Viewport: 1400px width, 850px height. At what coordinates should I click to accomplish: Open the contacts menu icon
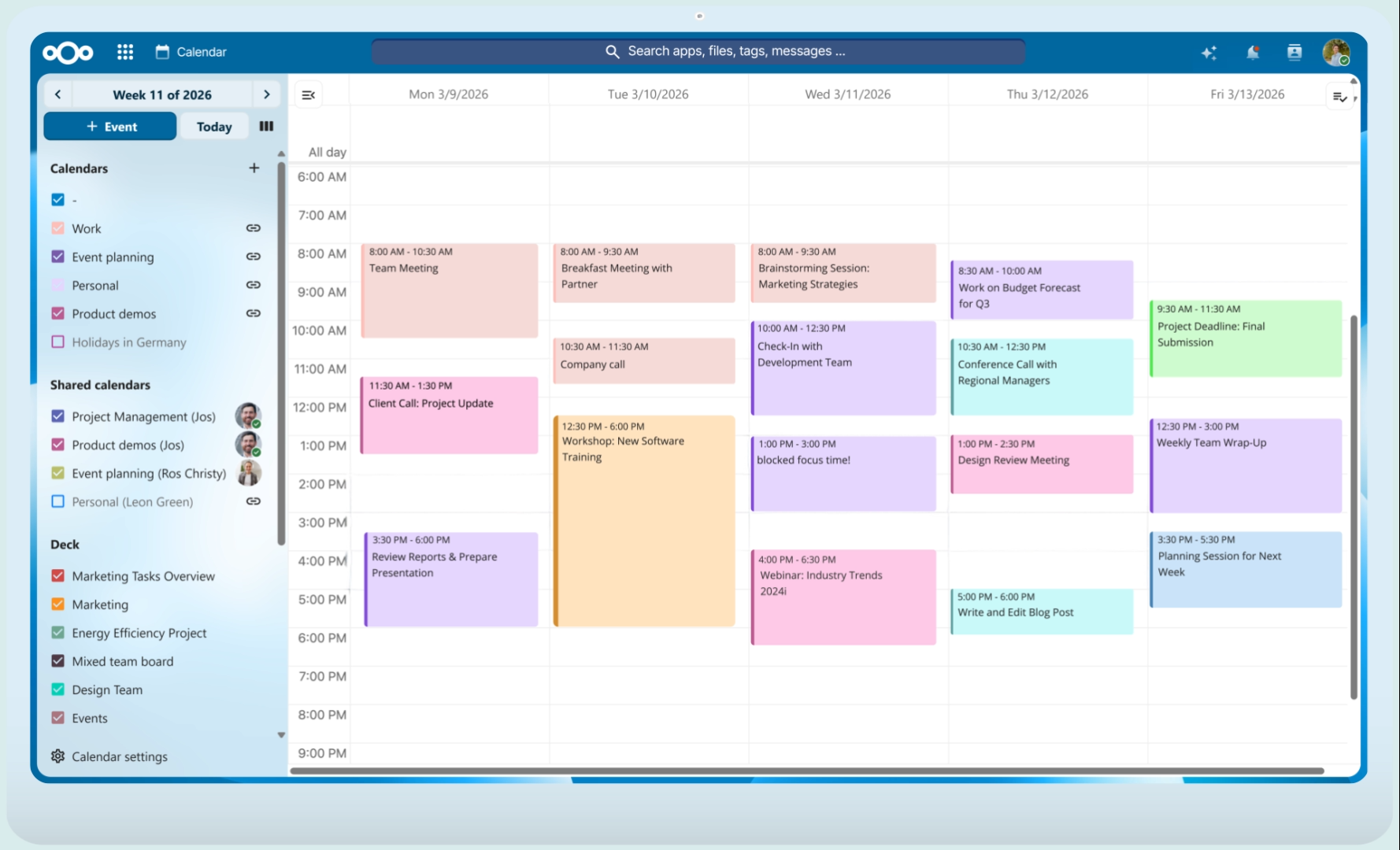click(x=1294, y=53)
